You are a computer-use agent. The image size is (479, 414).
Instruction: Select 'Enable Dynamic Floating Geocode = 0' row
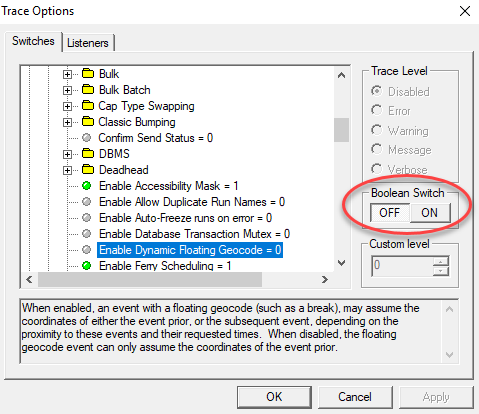click(190, 250)
